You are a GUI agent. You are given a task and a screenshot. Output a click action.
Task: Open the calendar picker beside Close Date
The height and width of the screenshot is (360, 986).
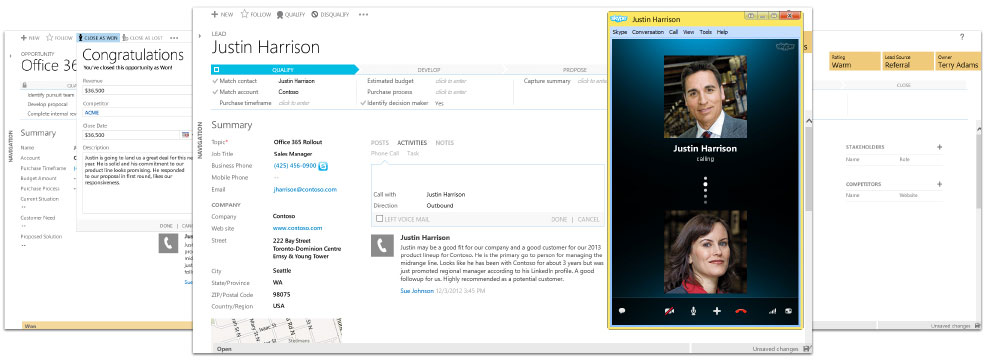tap(186, 135)
